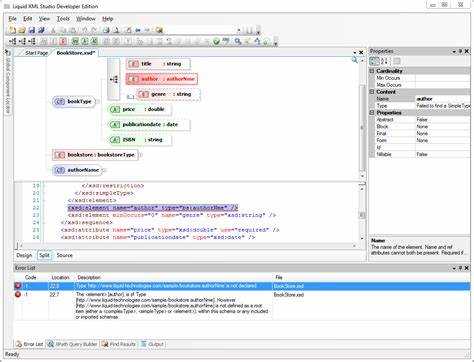Open the document tab list dropdown

point(355,53)
